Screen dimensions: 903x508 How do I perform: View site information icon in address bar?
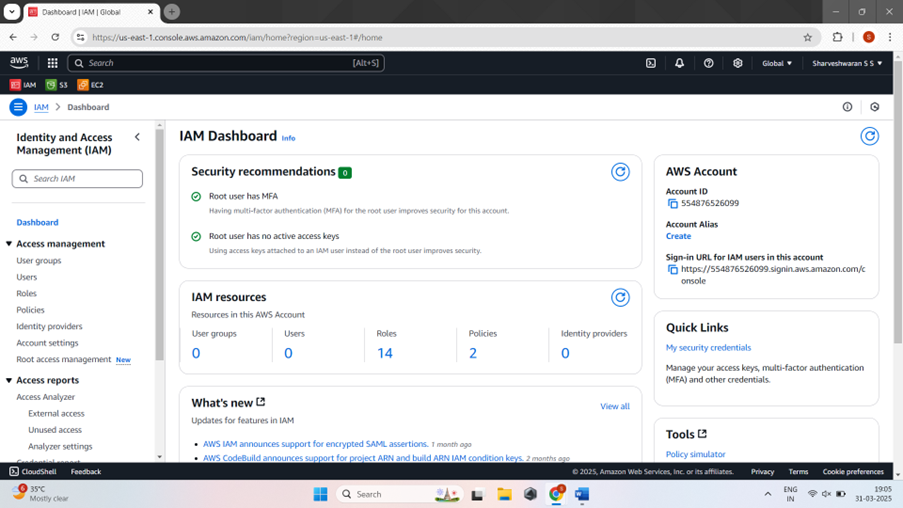click(x=81, y=37)
